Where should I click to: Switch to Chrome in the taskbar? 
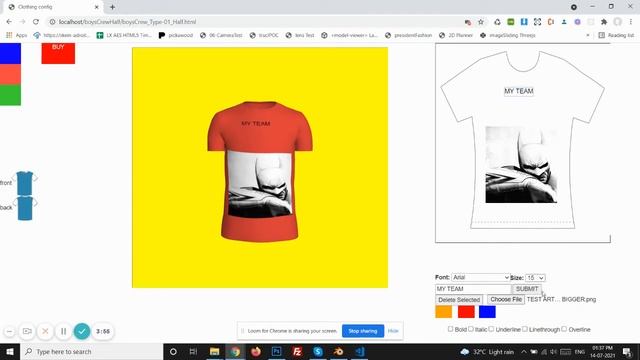pyautogui.click(x=235, y=351)
